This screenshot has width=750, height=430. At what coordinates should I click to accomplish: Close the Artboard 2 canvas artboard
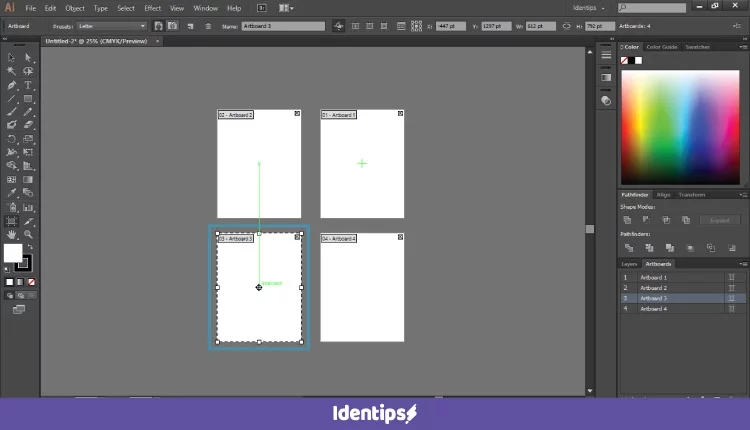point(297,114)
